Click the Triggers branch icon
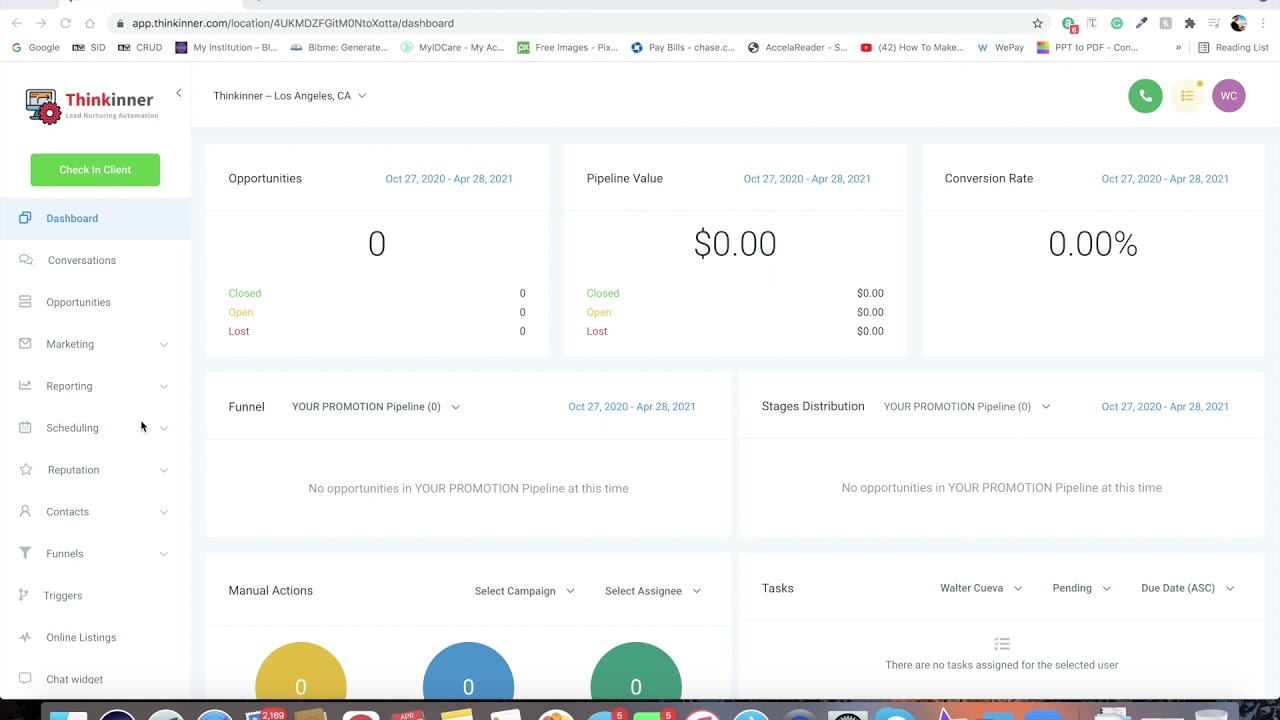Screen dimensions: 1280x720 pyautogui.click(x=23, y=596)
